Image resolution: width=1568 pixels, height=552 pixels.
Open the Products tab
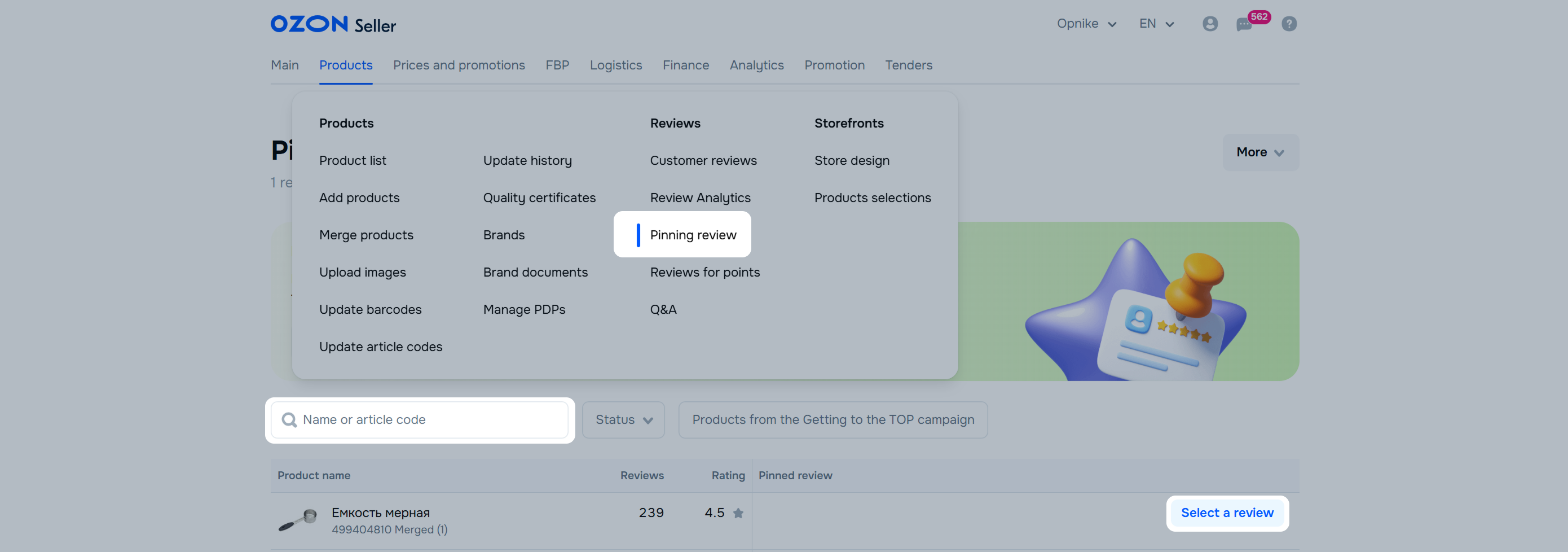[x=345, y=65]
